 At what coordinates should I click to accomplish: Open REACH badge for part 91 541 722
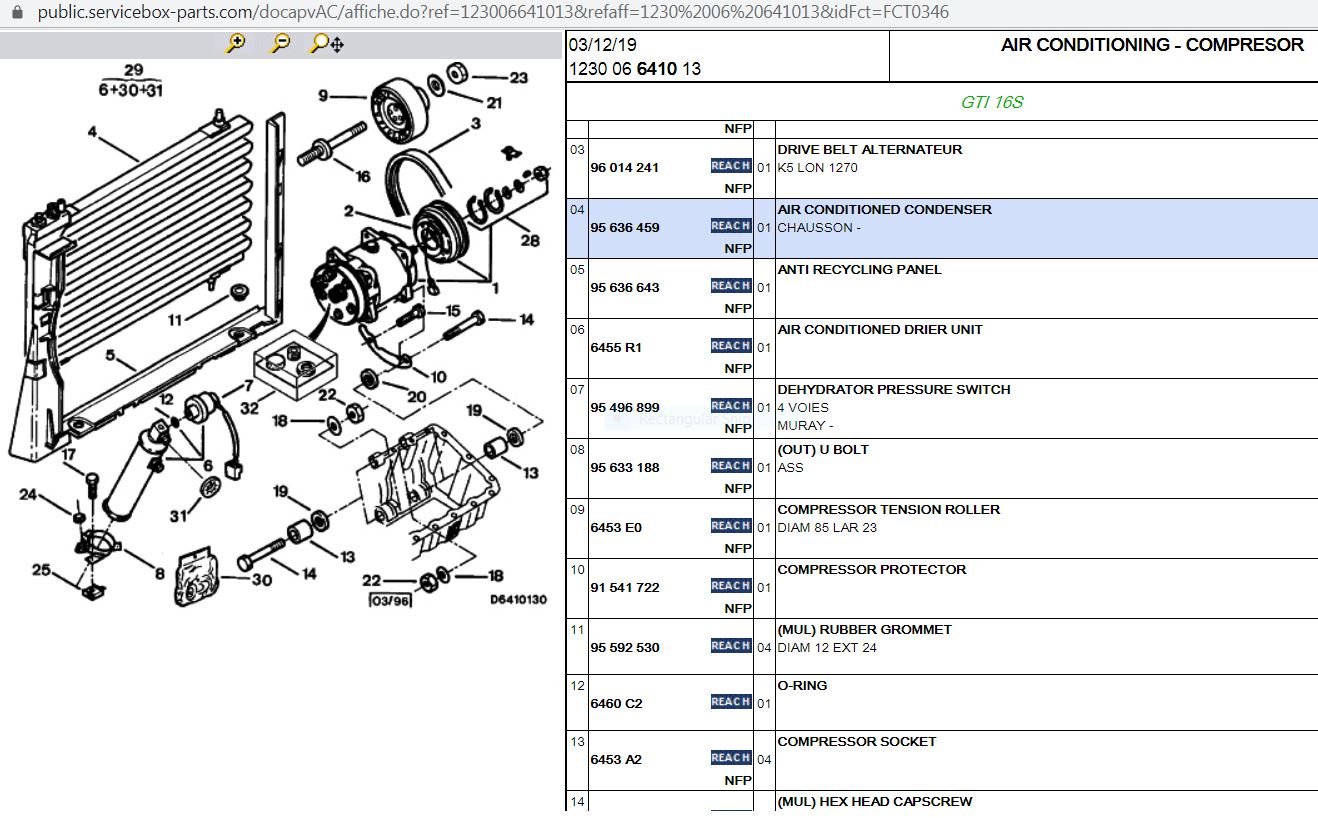731,586
